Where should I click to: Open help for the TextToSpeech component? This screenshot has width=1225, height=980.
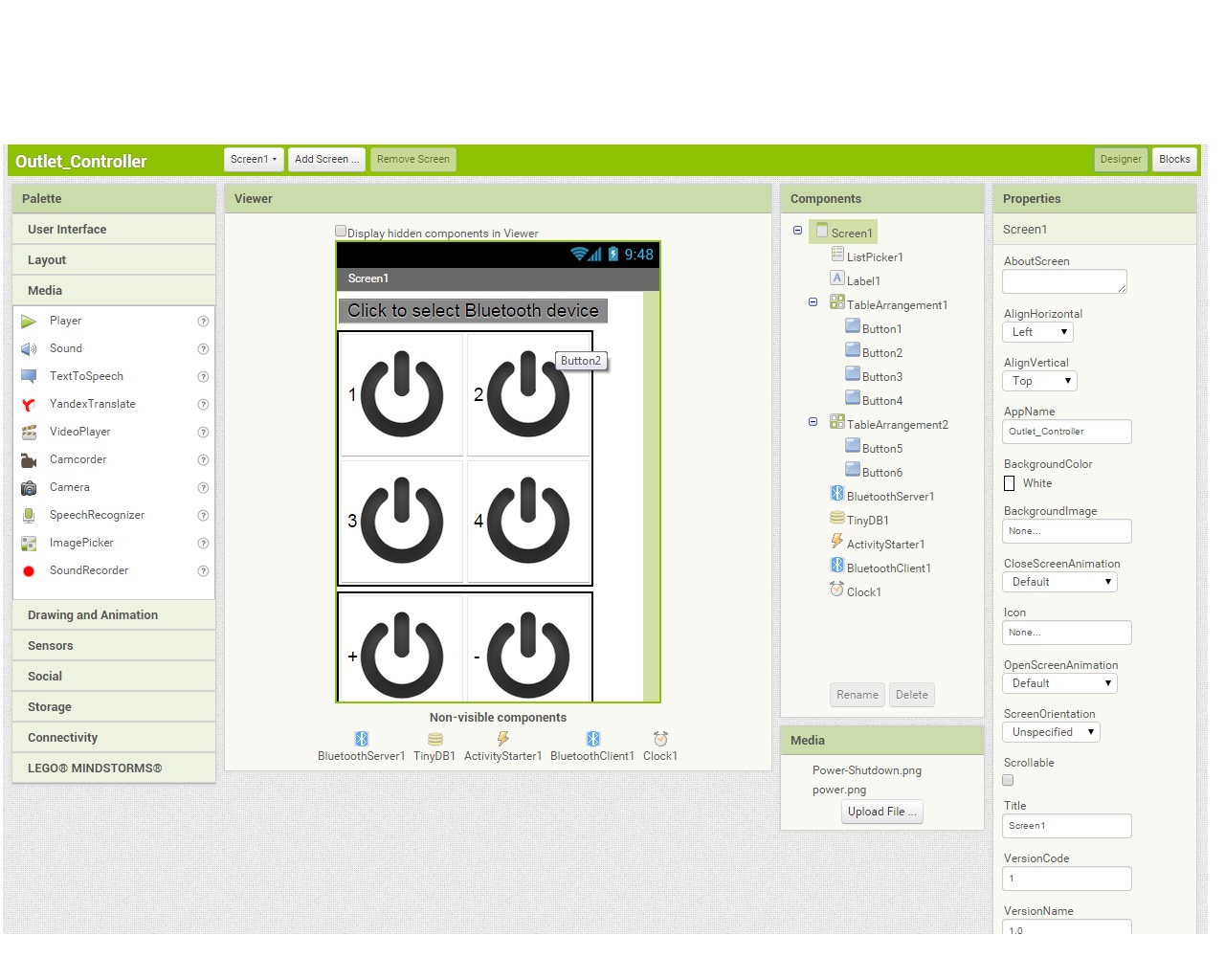[203, 376]
